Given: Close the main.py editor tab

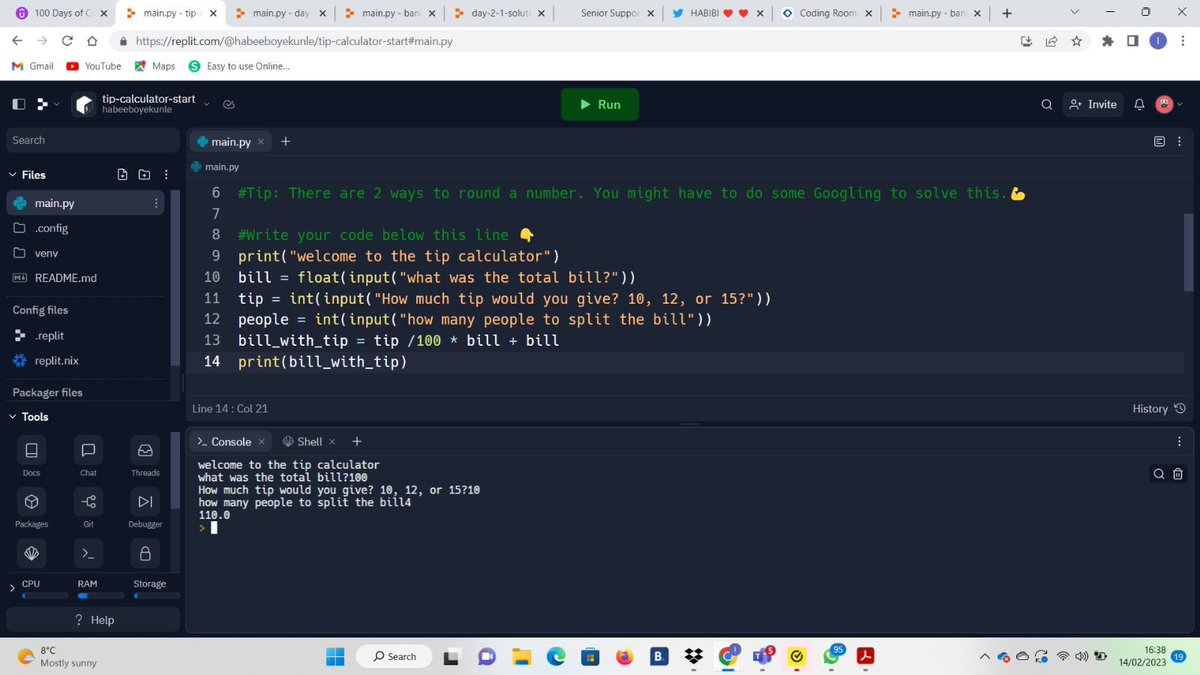Looking at the screenshot, I should [261, 142].
